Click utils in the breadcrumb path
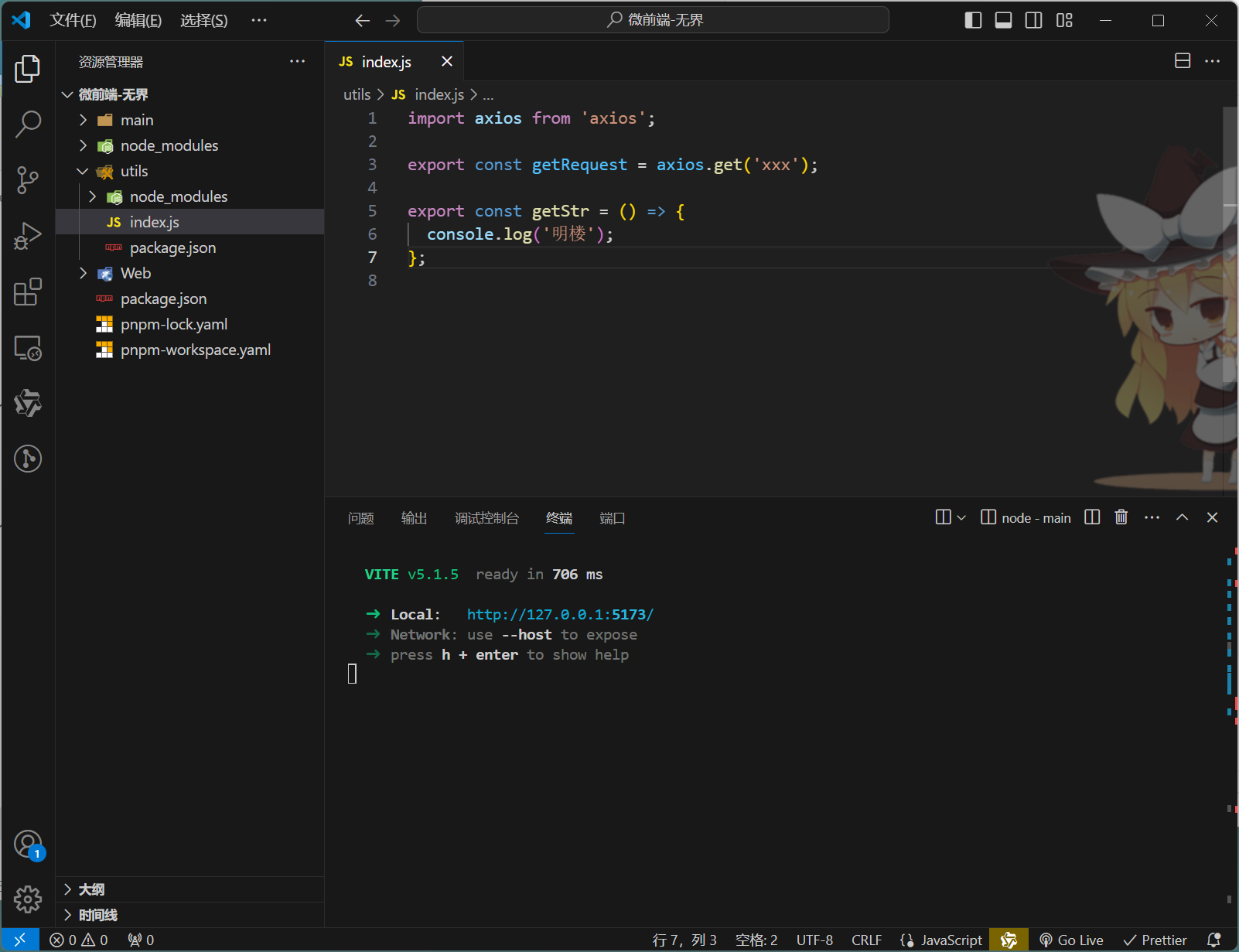1239x952 pixels. 357,94
